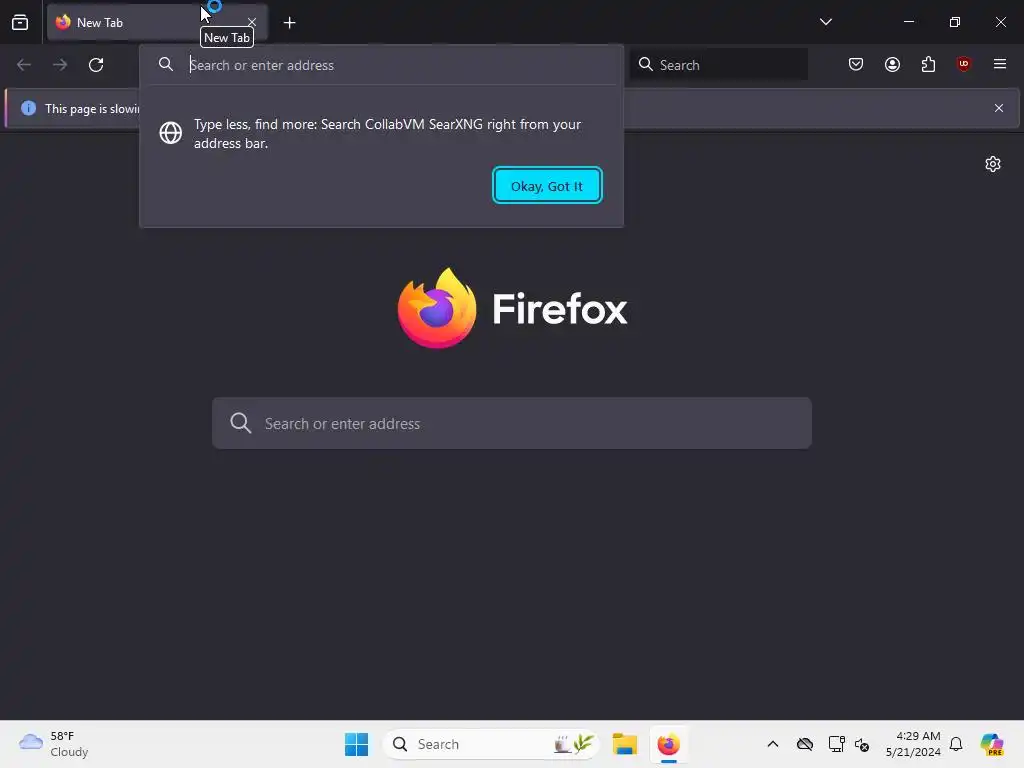This screenshot has height=768, width=1024.
Task: Open the Windows Start menu
Action: 357,744
